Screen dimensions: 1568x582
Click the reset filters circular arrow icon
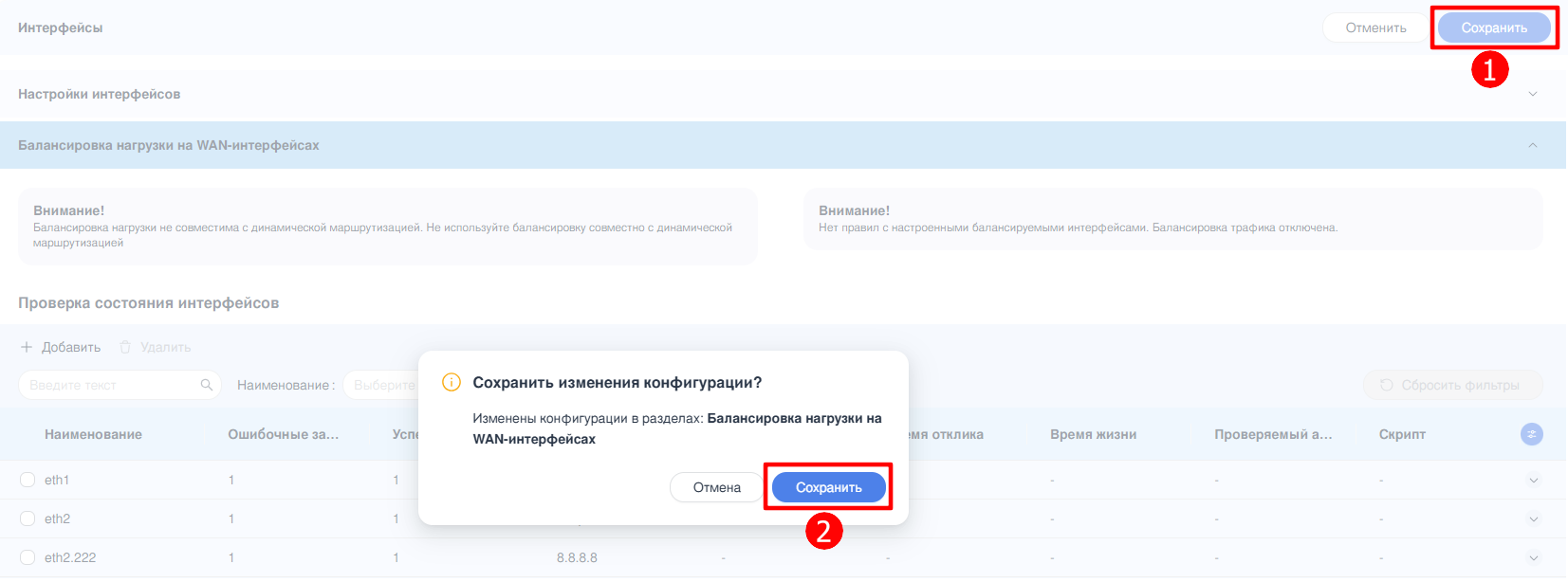1387,385
